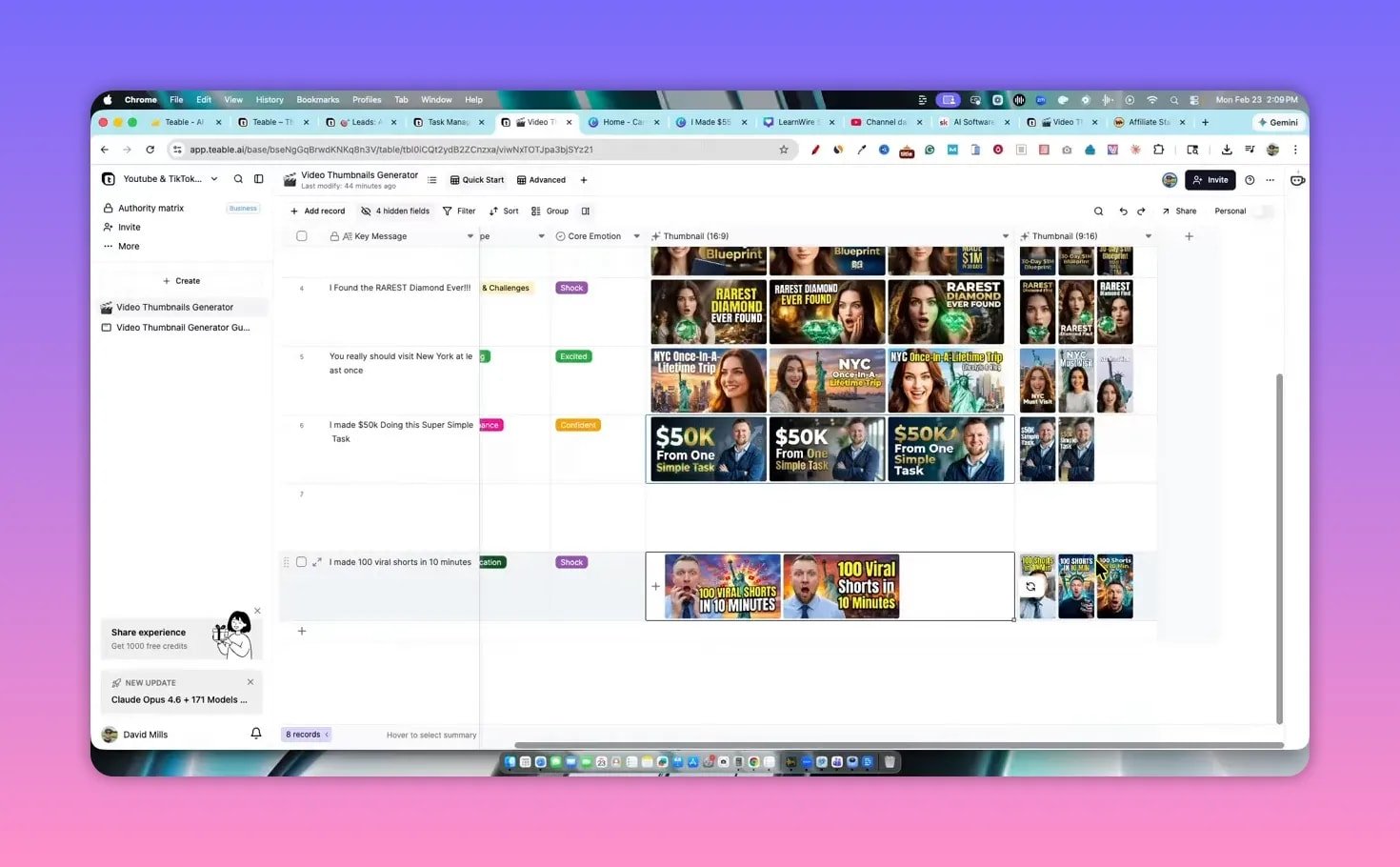Open the Invite button in the top bar

(1210, 179)
